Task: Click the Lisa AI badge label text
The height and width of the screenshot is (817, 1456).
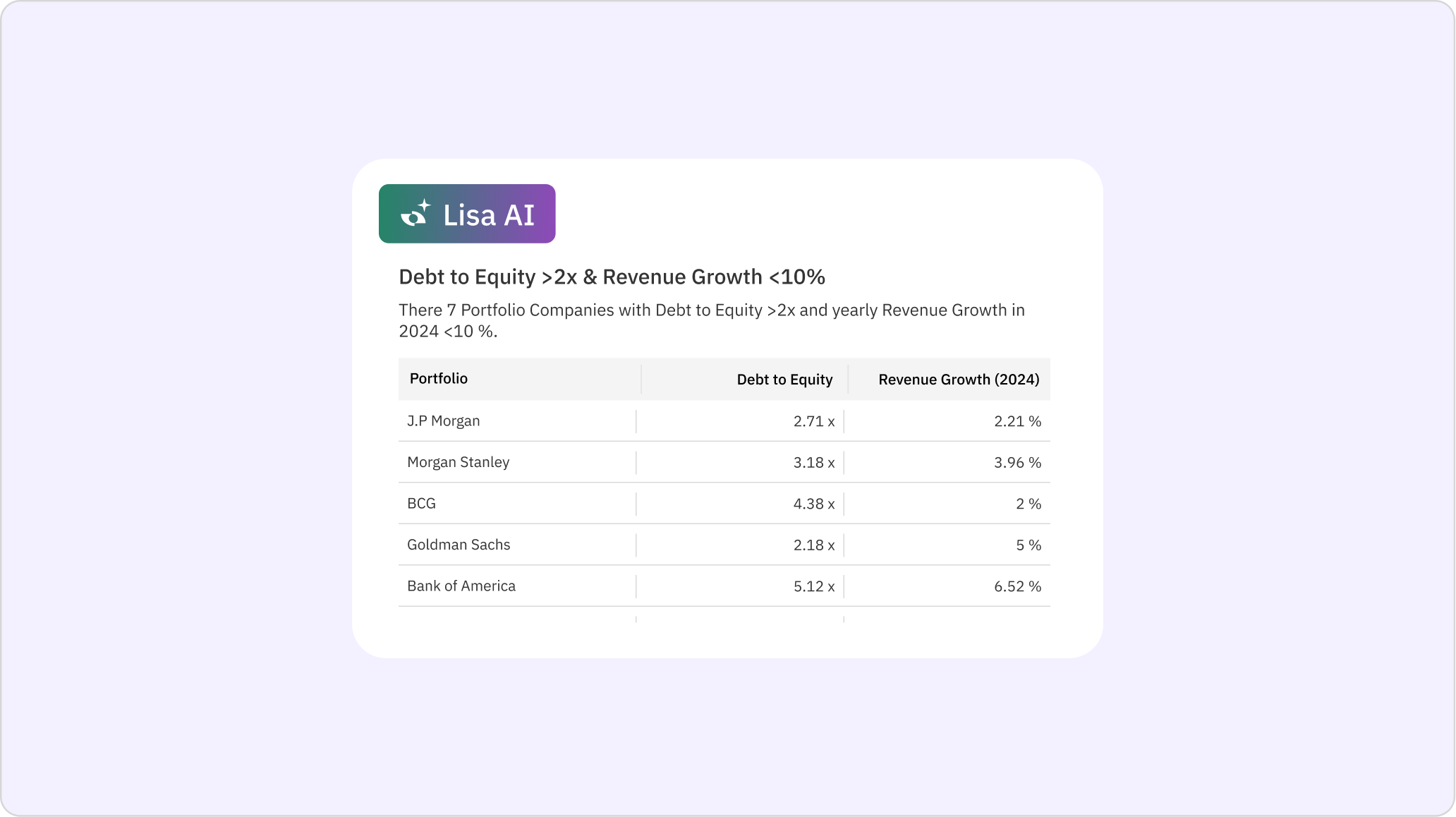Action: click(488, 215)
